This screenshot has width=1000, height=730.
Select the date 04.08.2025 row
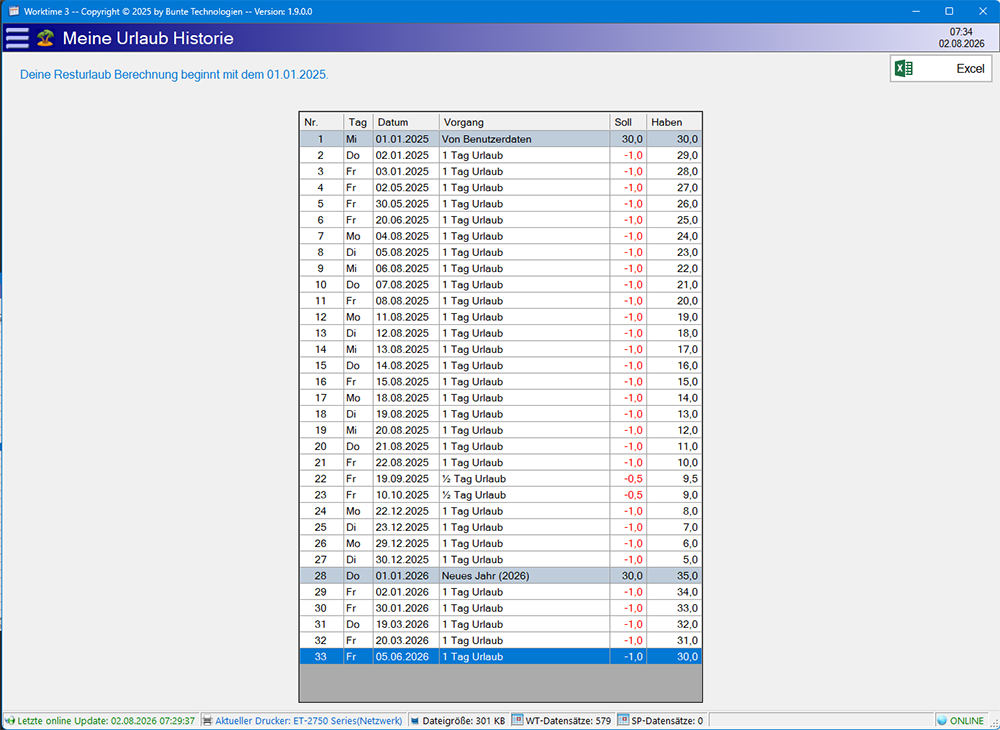pyautogui.click(x=501, y=236)
